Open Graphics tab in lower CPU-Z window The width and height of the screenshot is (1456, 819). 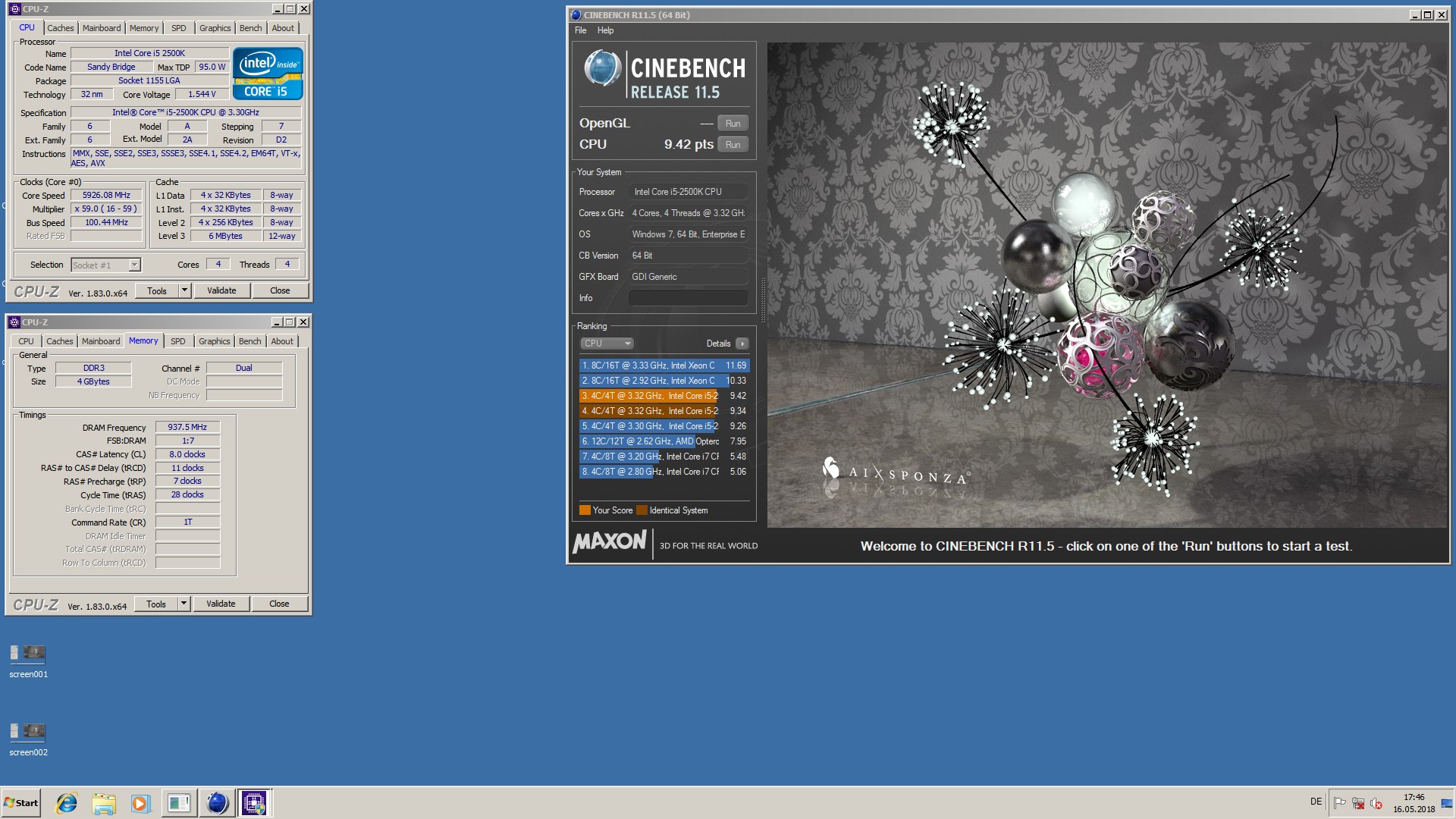215,341
